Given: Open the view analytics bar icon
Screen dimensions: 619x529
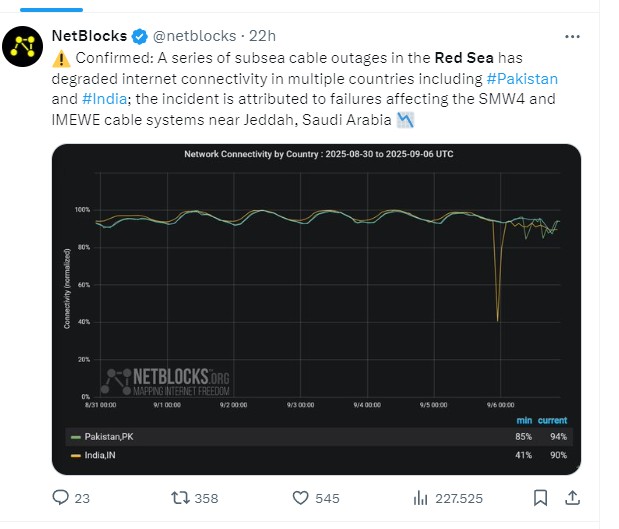Looking at the screenshot, I should coord(421,497).
